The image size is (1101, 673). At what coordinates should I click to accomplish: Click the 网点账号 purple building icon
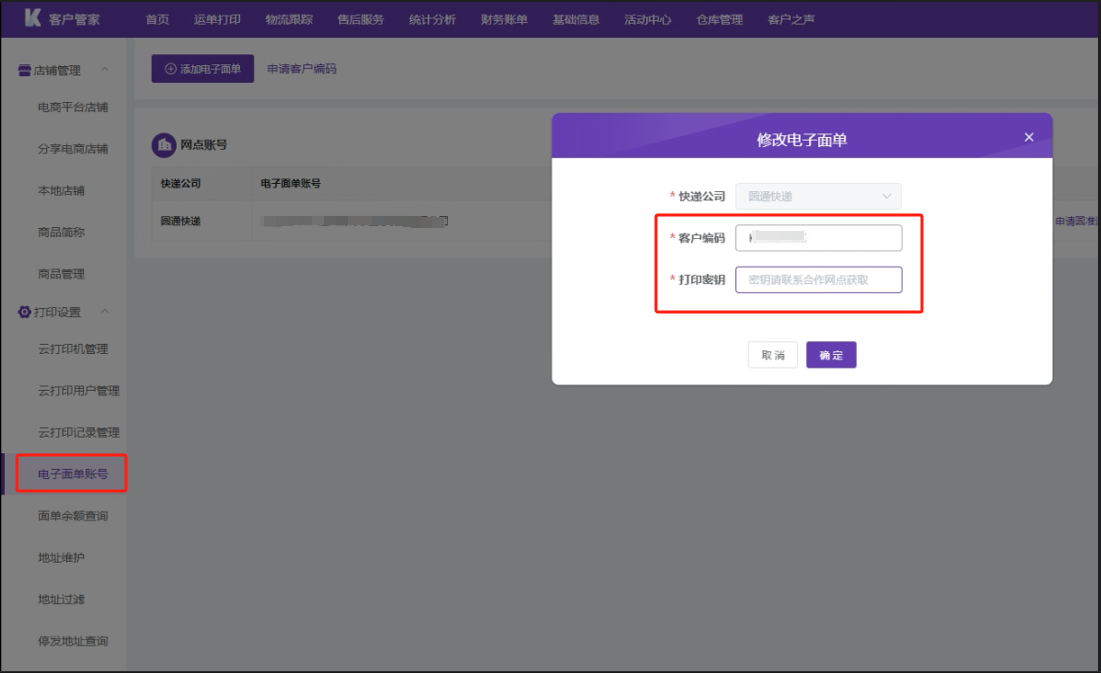(x=163, y=145)
